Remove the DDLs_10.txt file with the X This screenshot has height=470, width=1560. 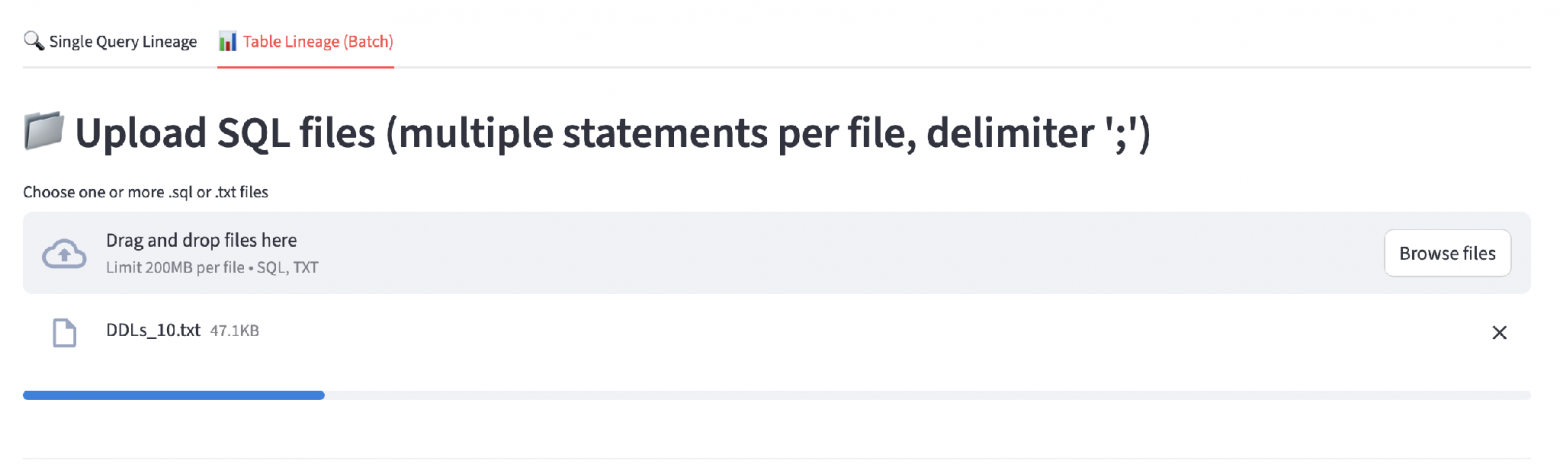tap(1499, 333)
